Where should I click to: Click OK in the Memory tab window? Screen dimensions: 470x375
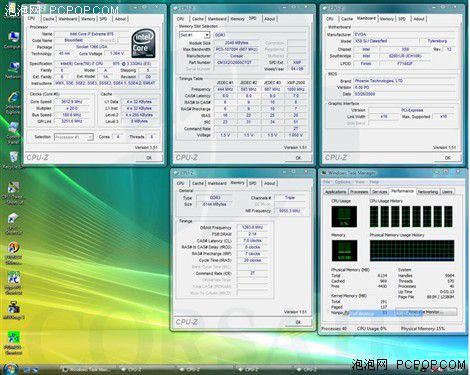pos(298,322)
